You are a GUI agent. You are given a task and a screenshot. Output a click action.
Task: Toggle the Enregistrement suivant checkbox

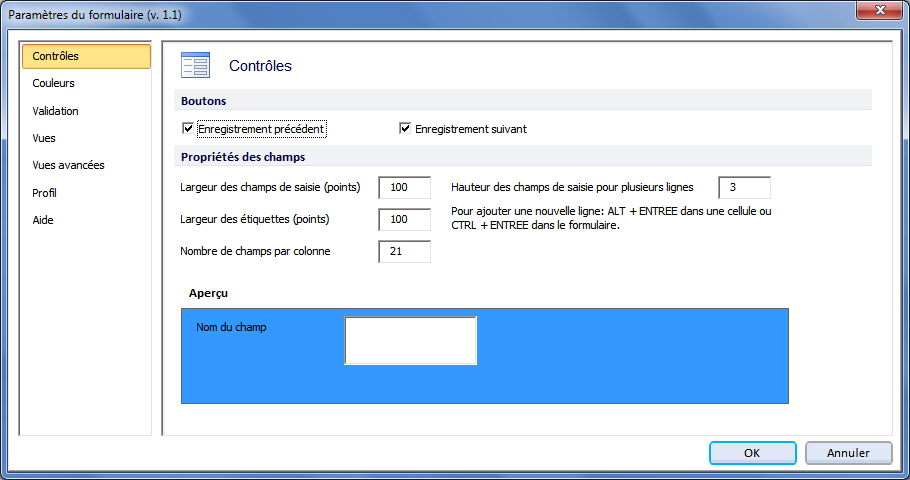pyautogui.click(x=405, y=128)
